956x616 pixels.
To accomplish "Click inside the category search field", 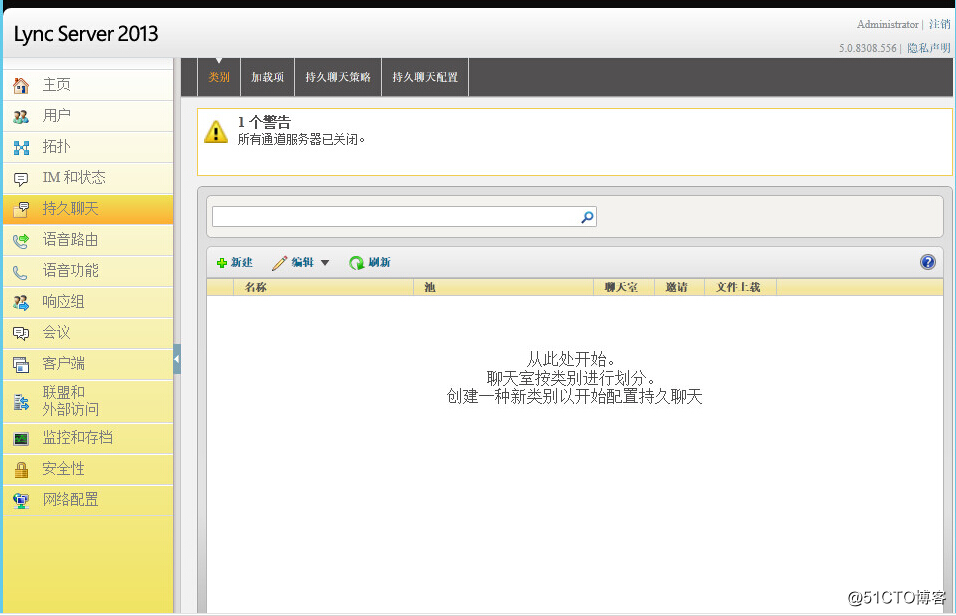I will pyautogui.click(x=396, y=217).
